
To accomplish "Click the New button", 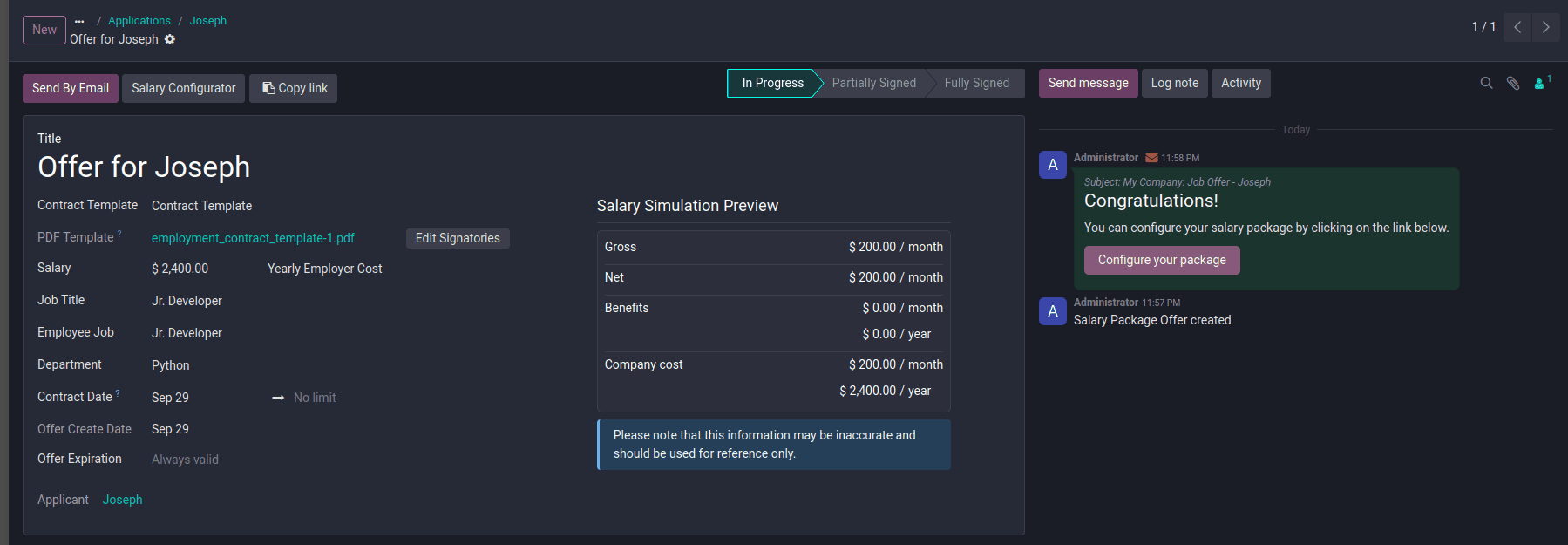I will (x=44, y=30).
